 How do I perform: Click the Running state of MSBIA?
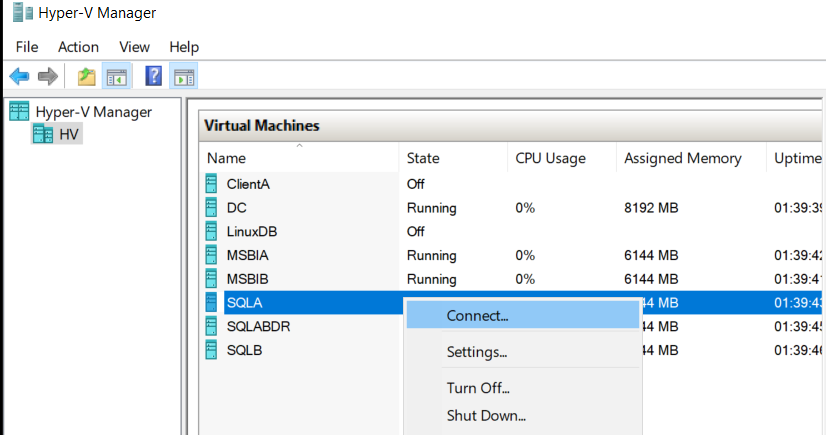tap(431, 255)
